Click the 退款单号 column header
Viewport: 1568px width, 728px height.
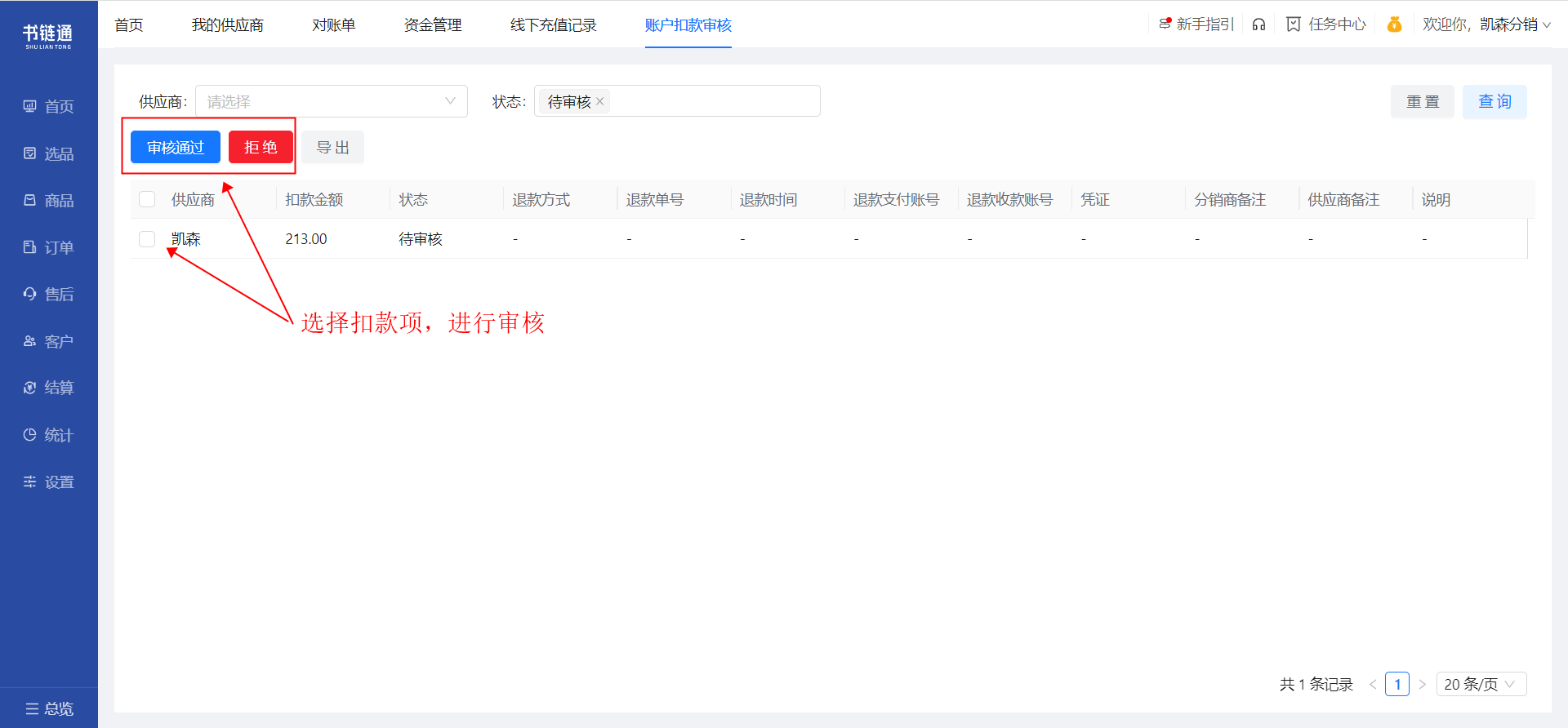tap(655, 199)
